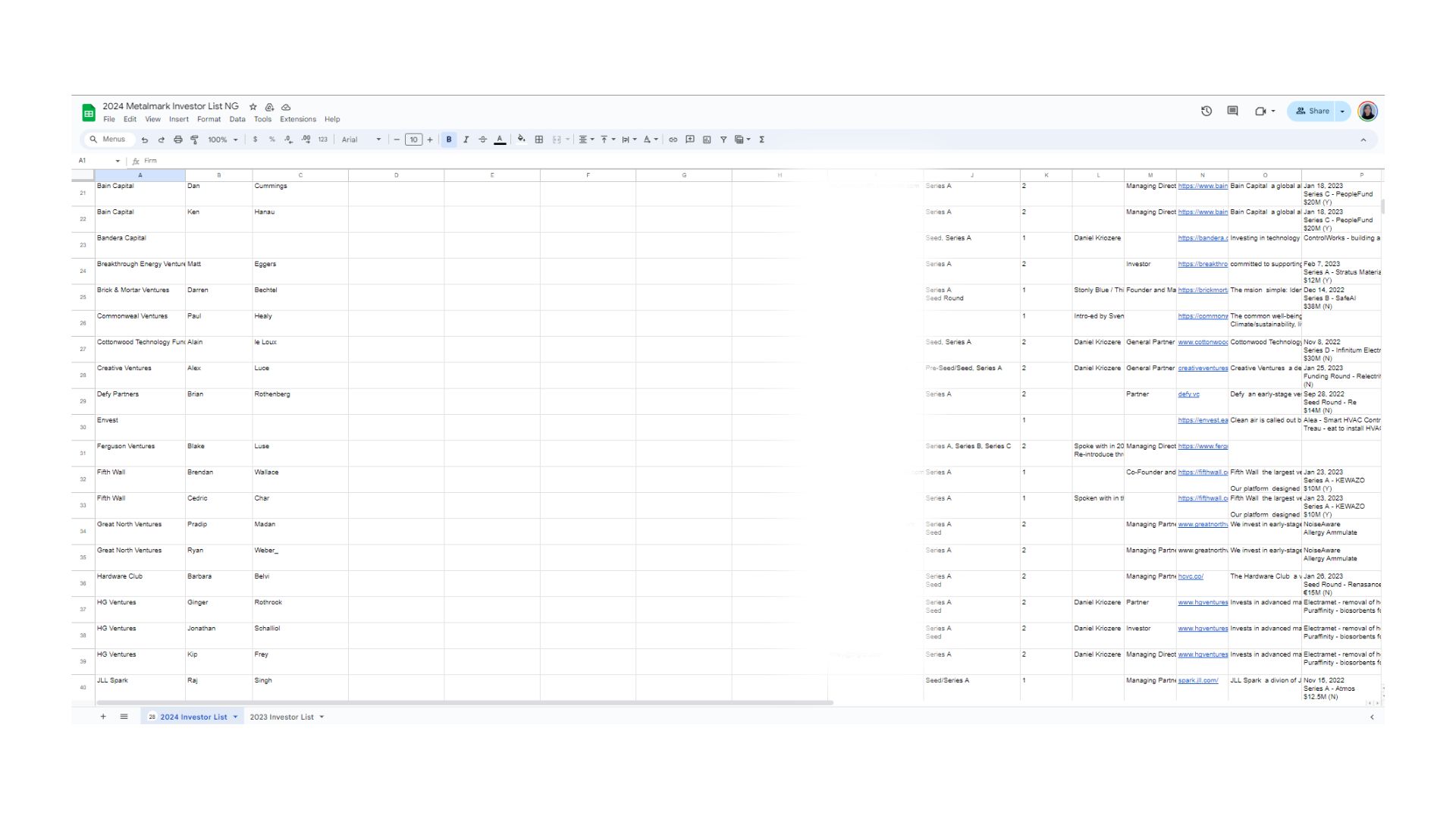The width and height of the screenshot is (1456, 819).
Task: Open the filter views dropdown
Action: click(742, 140)
